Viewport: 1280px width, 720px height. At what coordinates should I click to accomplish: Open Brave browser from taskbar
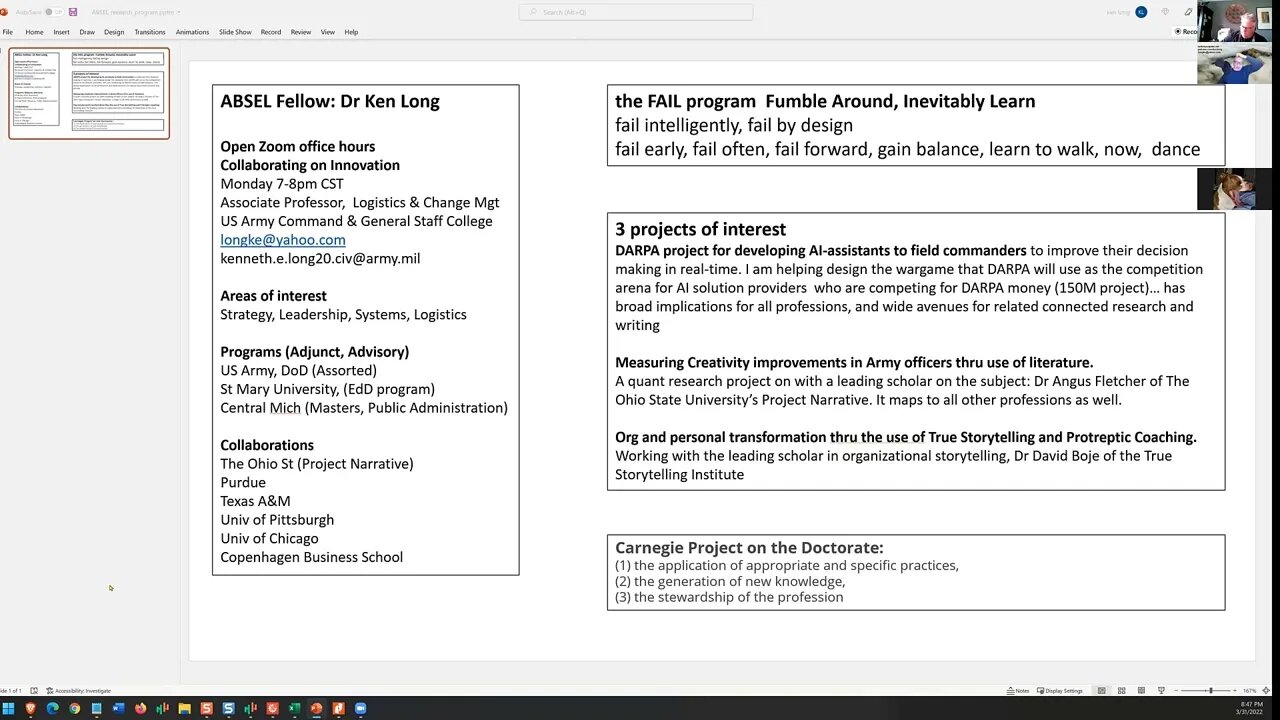click(x=31, y=709)
